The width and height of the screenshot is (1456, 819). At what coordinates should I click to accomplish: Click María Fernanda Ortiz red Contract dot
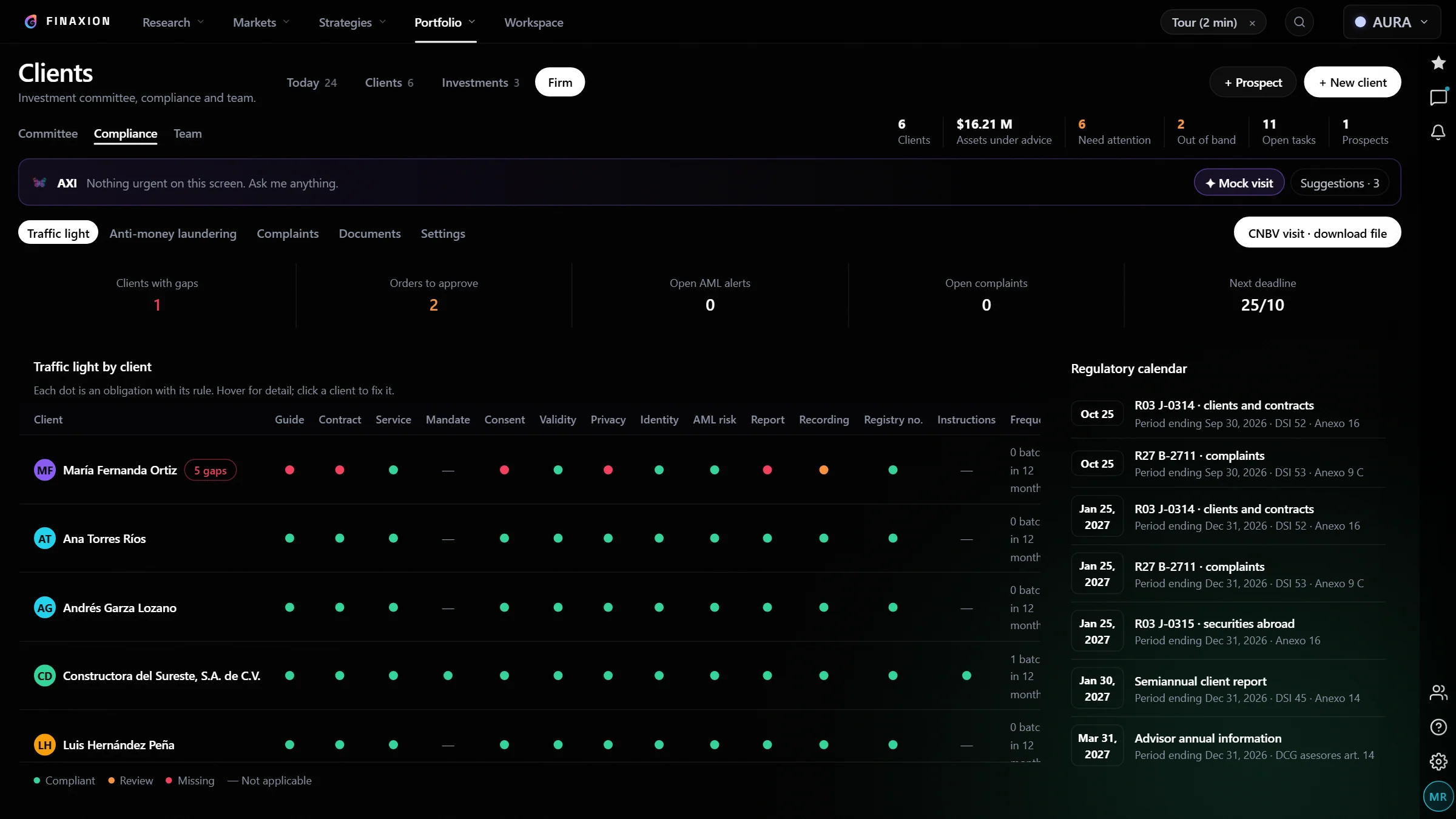(340, 470)
